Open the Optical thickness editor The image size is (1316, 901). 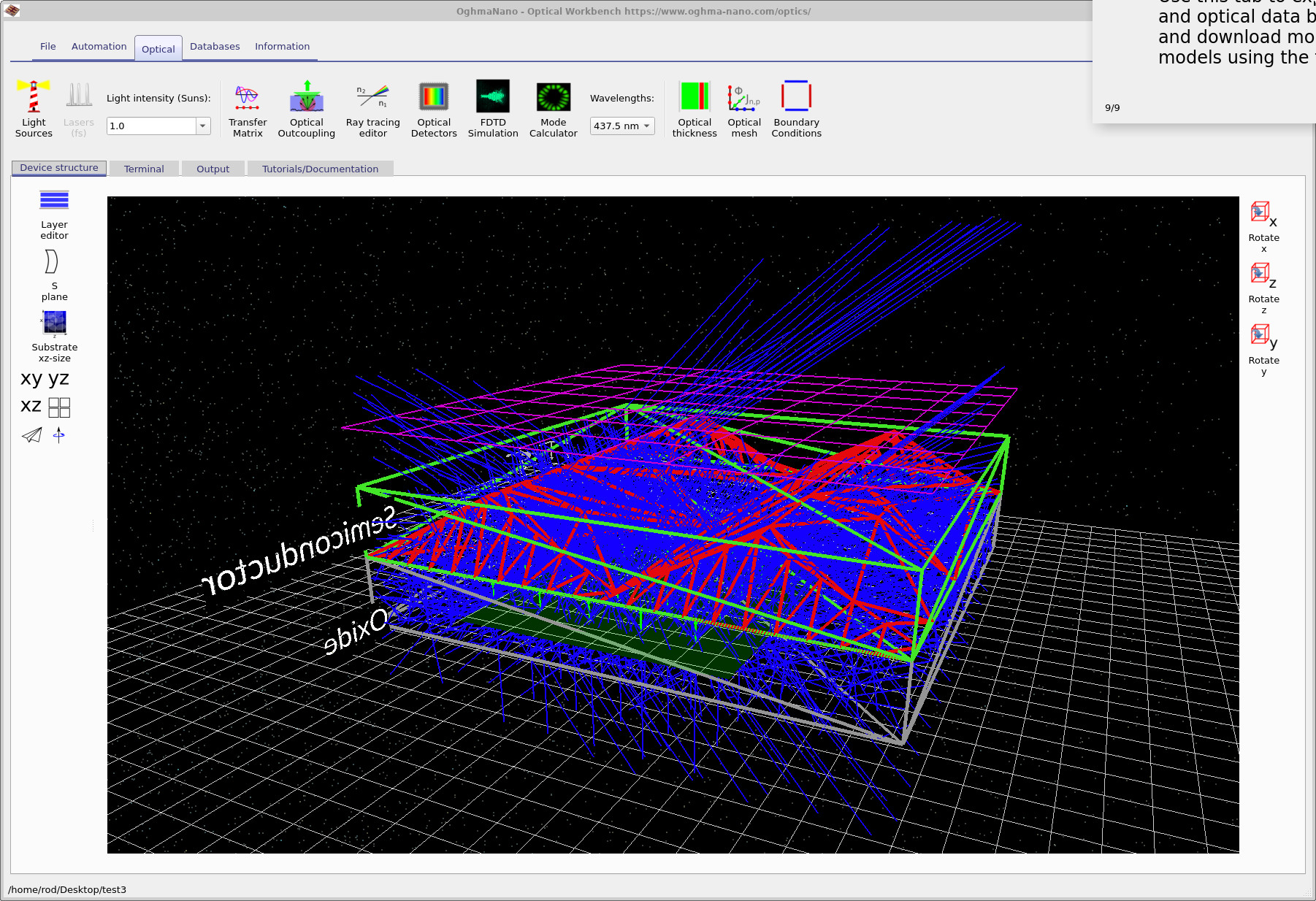tap(695, 110)
